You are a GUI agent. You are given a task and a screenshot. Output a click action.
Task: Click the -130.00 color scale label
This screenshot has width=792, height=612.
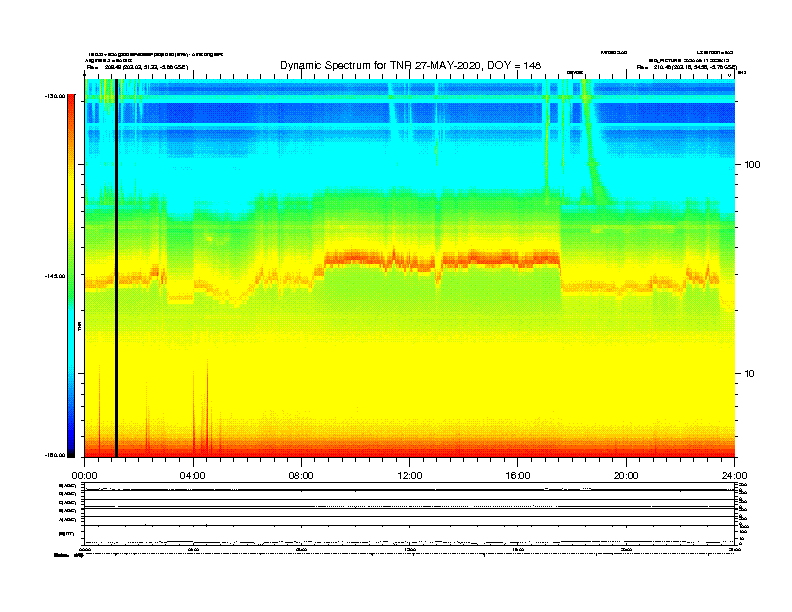55,95
